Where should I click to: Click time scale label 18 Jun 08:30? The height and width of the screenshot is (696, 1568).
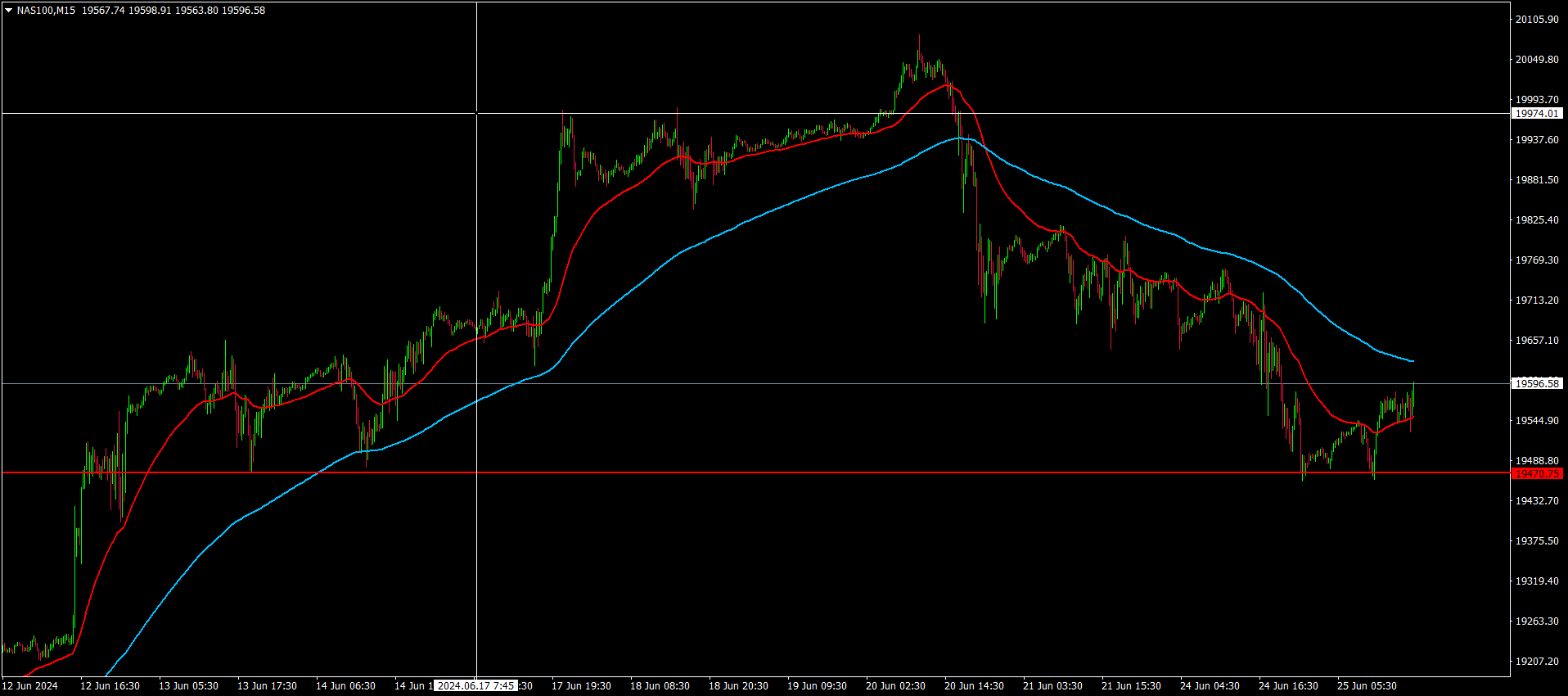(x=660, y=686)
